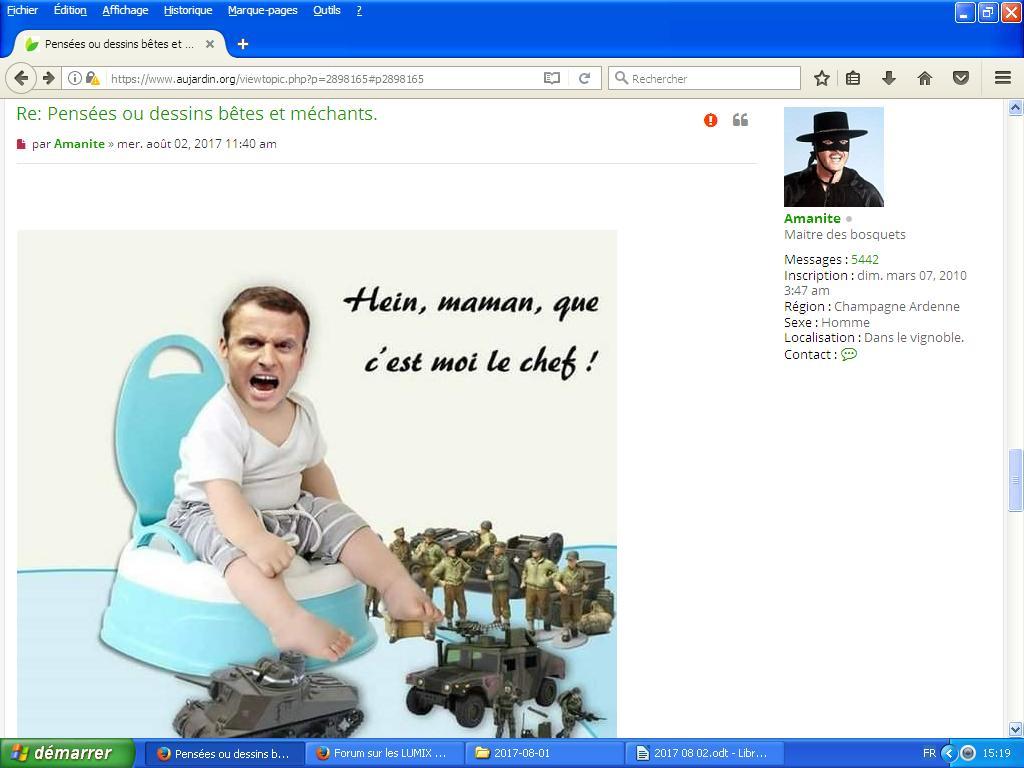Click in the Rechercher search field

tap(712, 78)
